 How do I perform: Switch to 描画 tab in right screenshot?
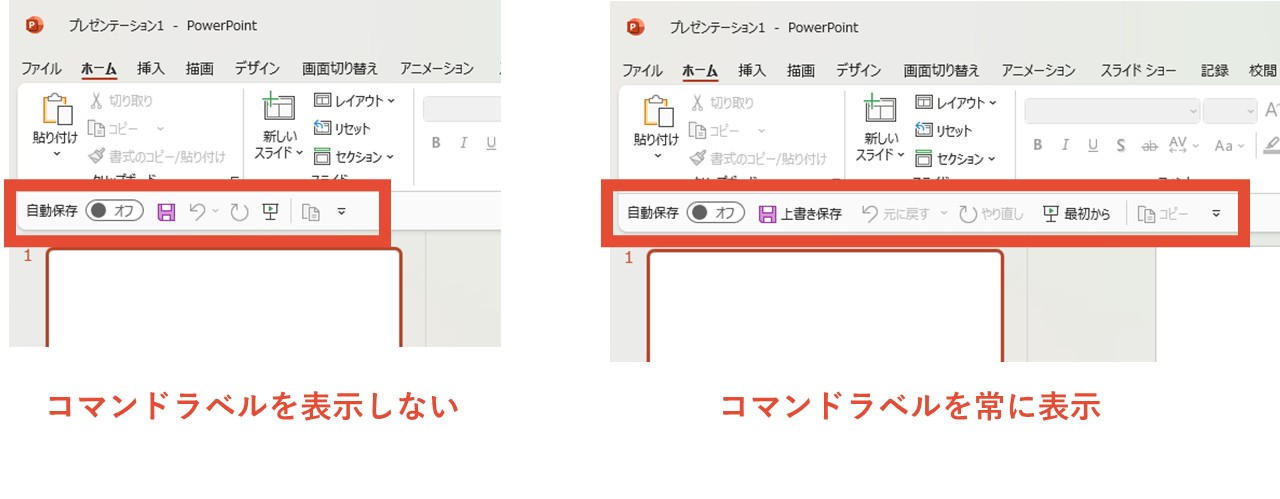pyautogui.click(x=801, y=71)
